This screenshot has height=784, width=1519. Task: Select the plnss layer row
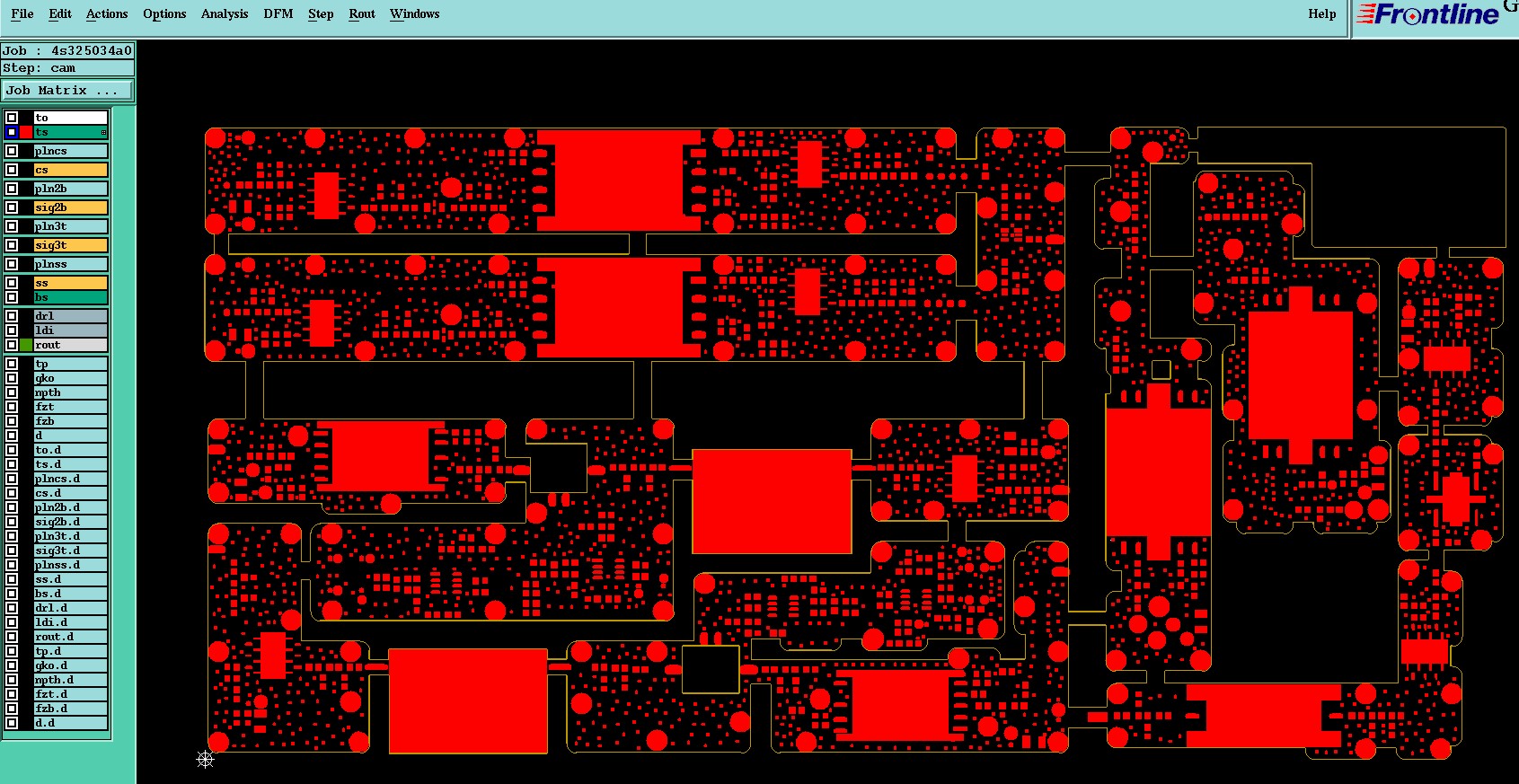56,264
